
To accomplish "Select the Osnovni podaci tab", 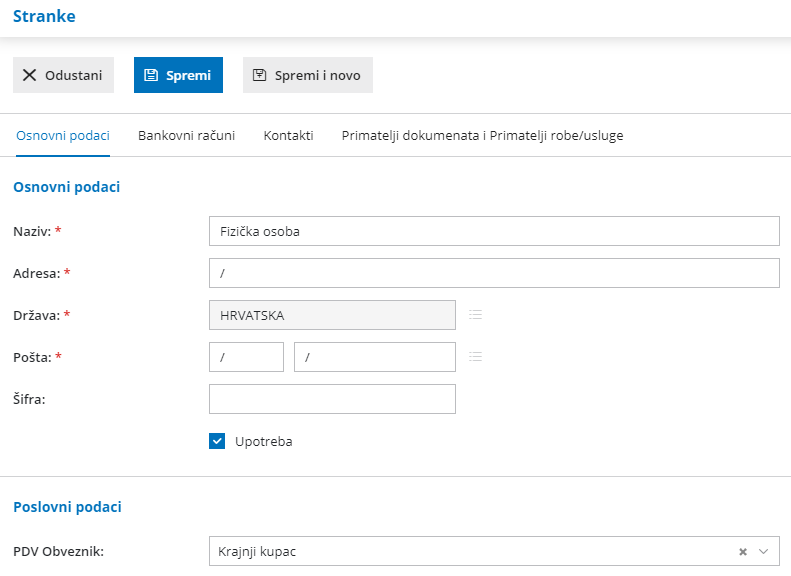I will pyautogui.click(x=63, y=135).
